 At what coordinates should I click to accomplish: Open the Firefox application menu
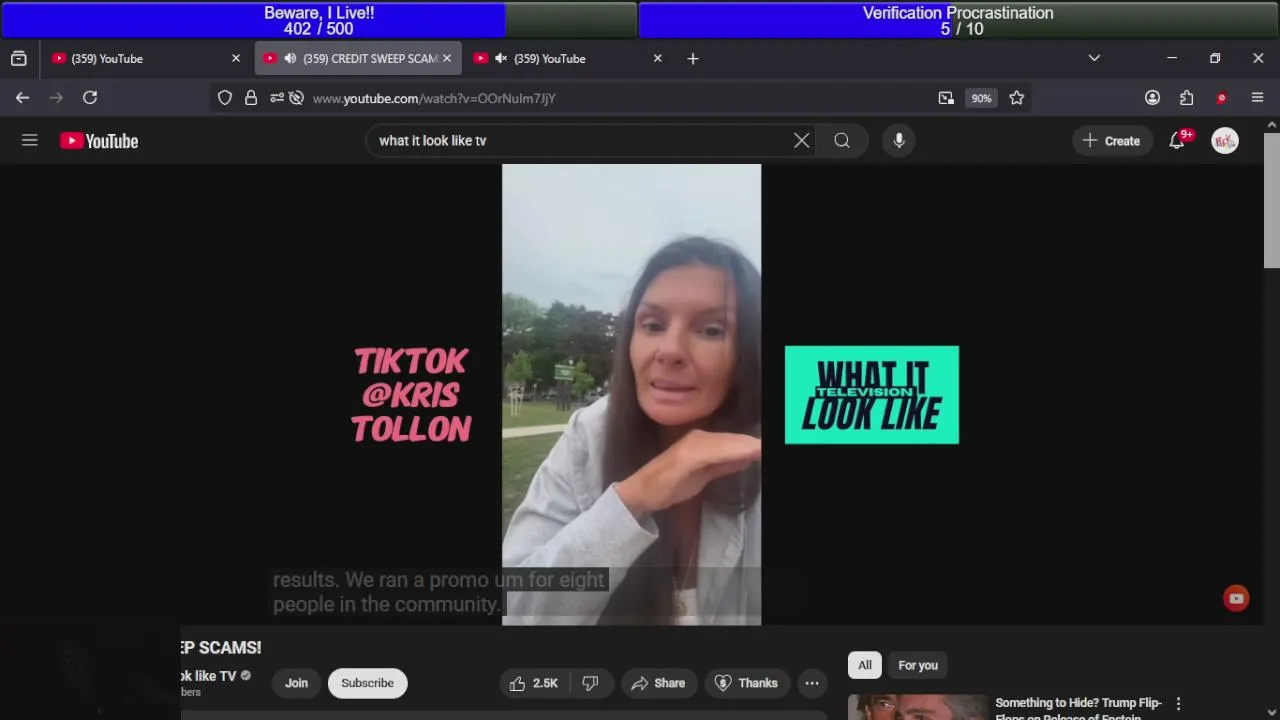1257,98
